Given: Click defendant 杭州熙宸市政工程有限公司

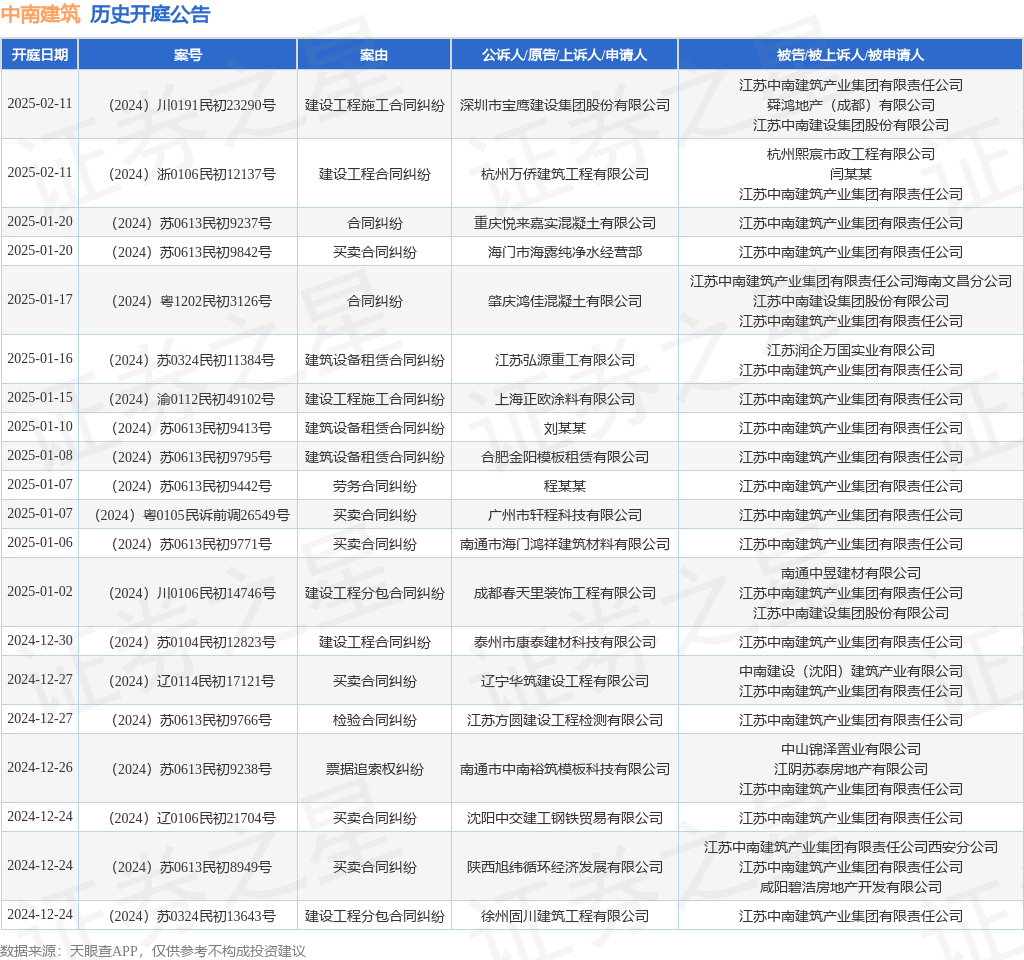Looking at the screenshot, I should pyautogui.click(x=850, y=154).
